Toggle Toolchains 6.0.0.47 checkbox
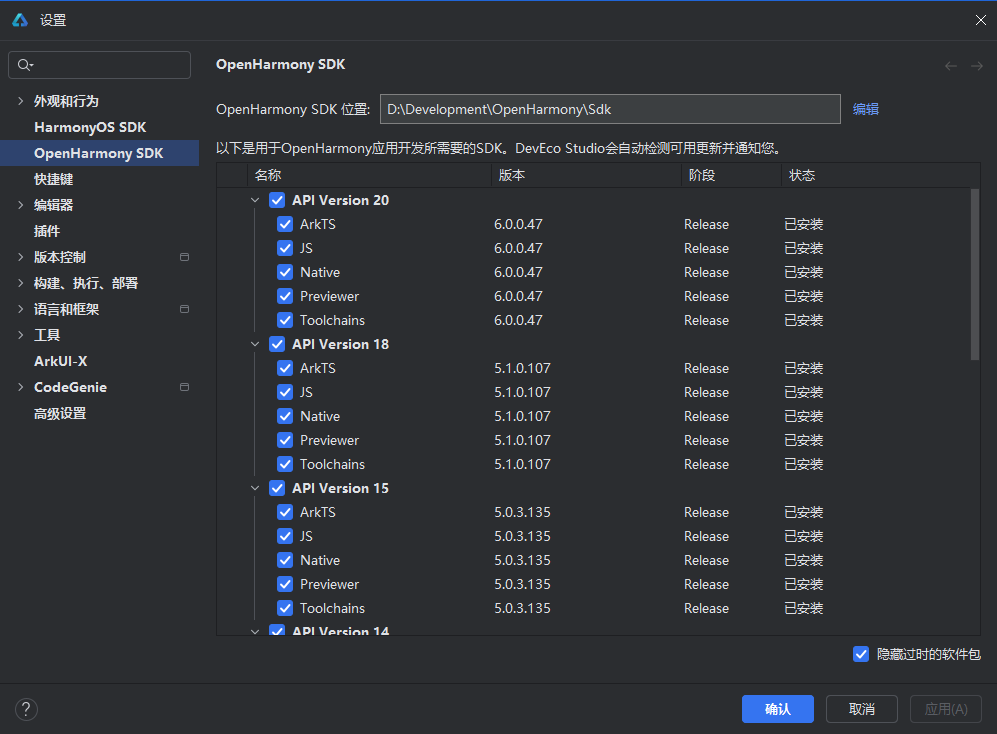This screenshot has width=997, height=734. [285, 320]
